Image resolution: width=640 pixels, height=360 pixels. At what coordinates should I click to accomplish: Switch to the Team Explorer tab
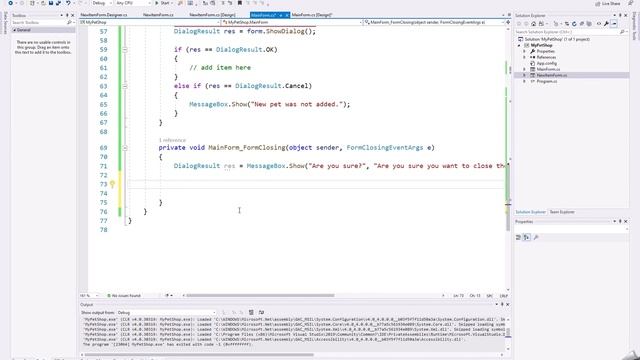[x=562, y=212]
